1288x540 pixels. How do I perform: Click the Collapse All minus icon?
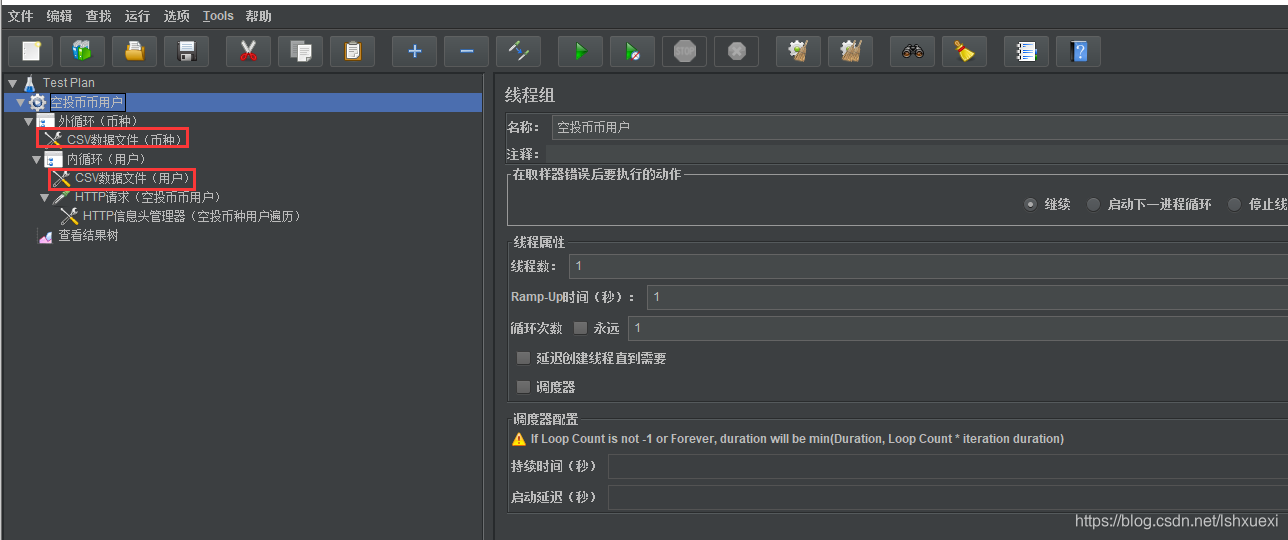coord(466,51)
